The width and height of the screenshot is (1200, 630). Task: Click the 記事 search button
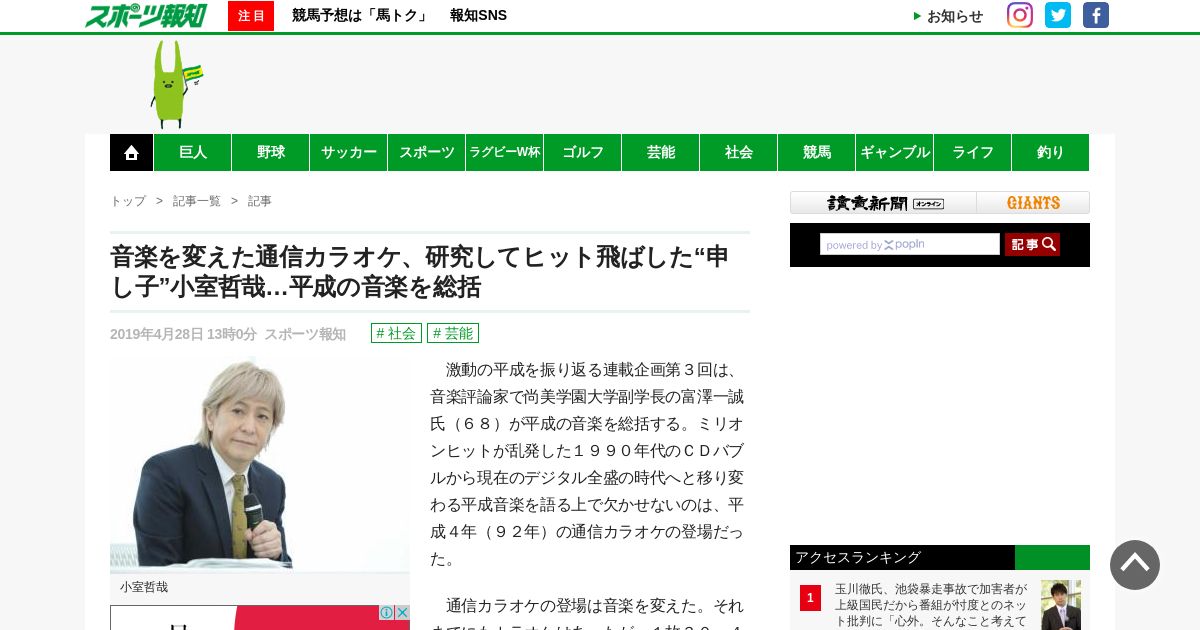click(x=1032, y=244)
